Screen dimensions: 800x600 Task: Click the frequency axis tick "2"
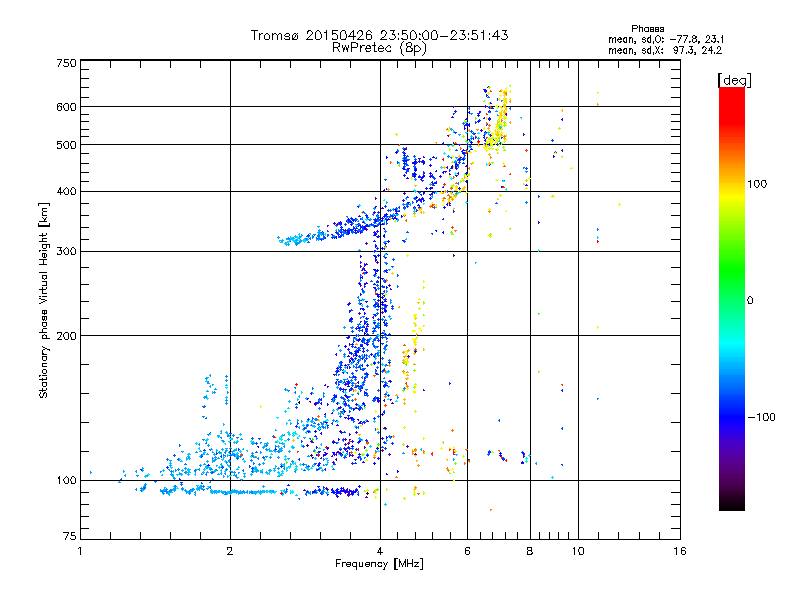point(230,551)
